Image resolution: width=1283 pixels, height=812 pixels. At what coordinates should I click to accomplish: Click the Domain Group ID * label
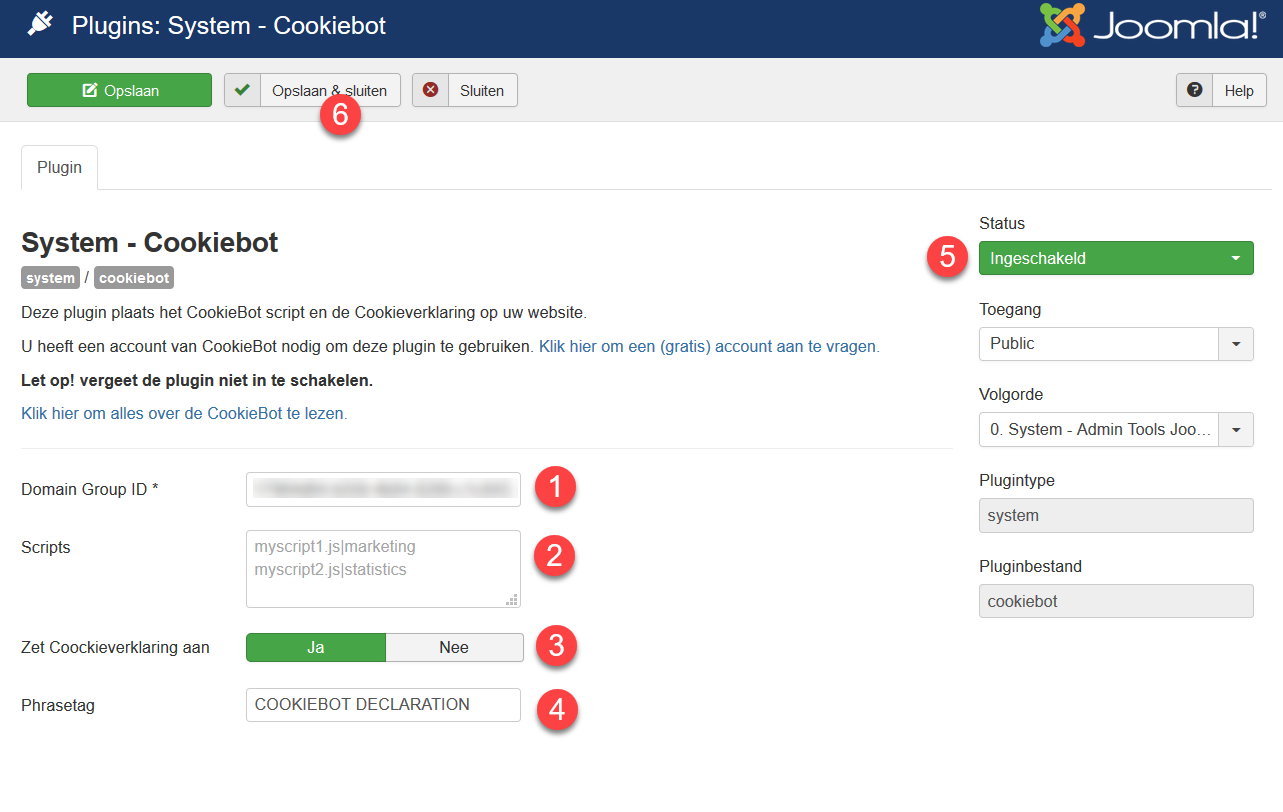point(90,489)
